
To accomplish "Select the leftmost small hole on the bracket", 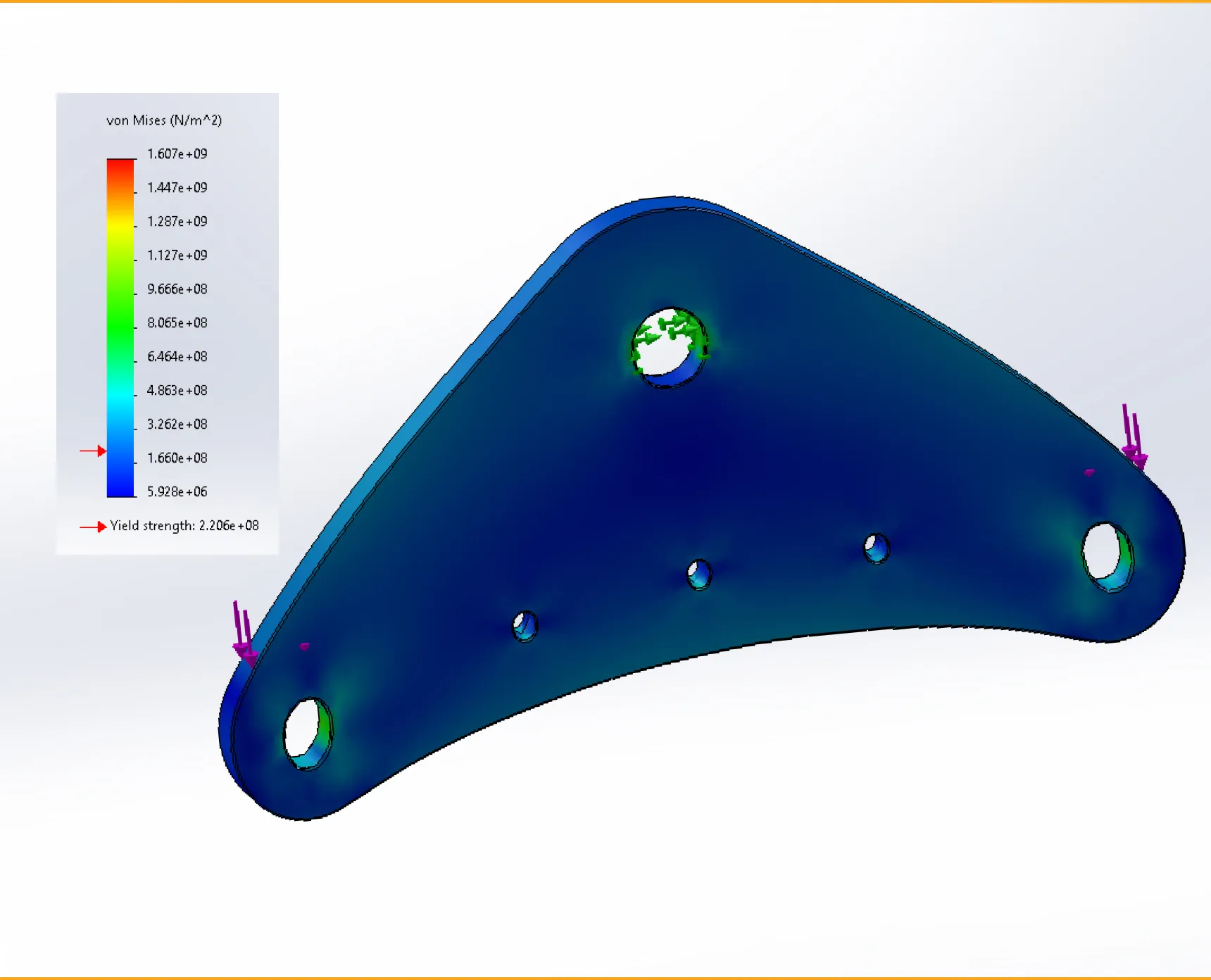I will (x=525, y=626).
